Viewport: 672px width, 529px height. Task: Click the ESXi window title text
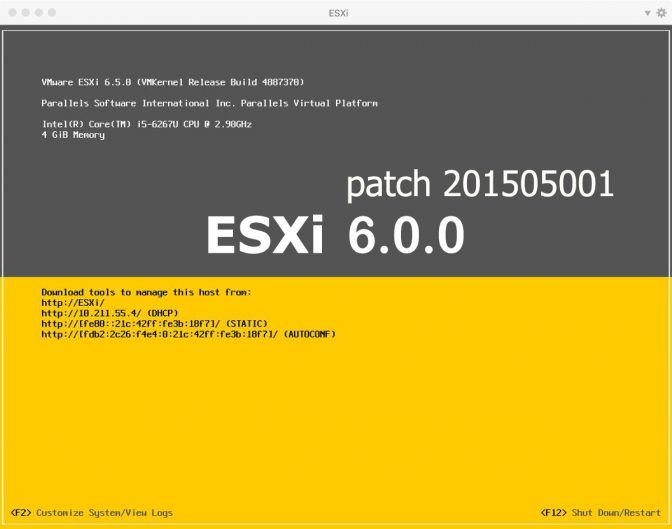point(338,13)
